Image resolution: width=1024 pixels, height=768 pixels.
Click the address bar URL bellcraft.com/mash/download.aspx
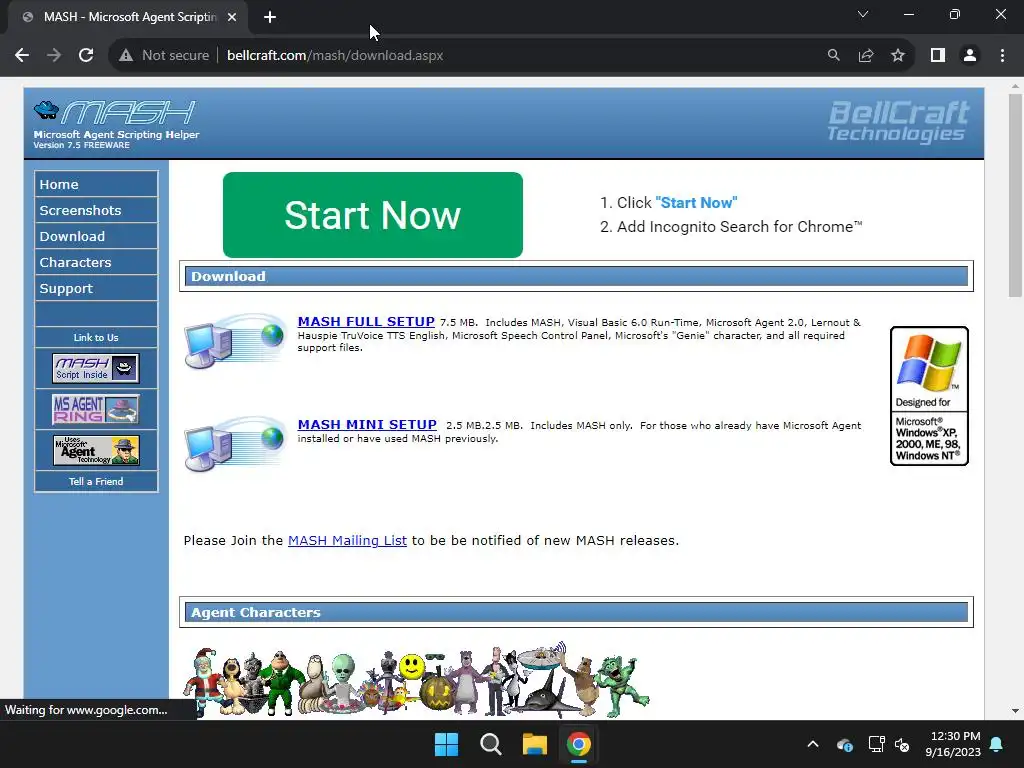pos(335,56)
